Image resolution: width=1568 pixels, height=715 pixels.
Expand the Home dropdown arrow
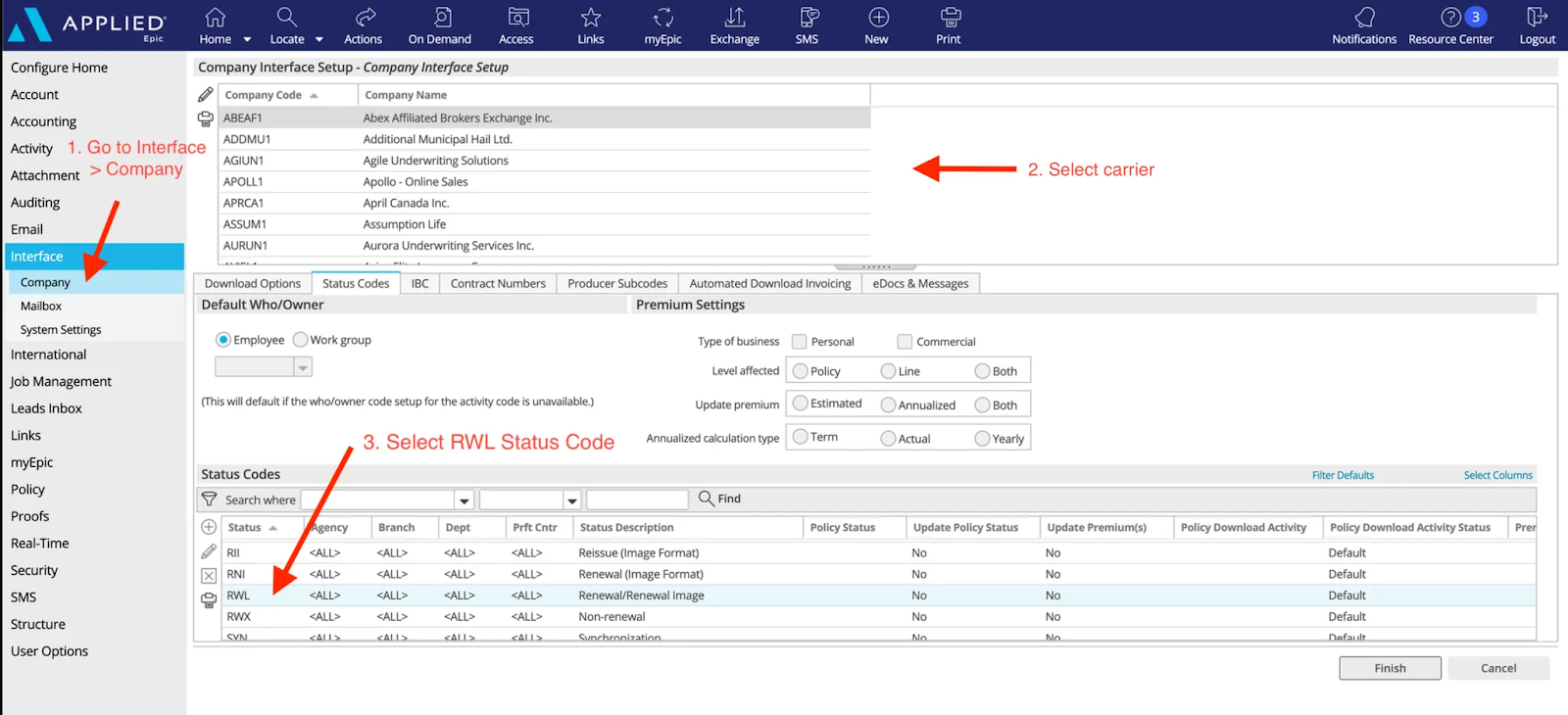247,40
